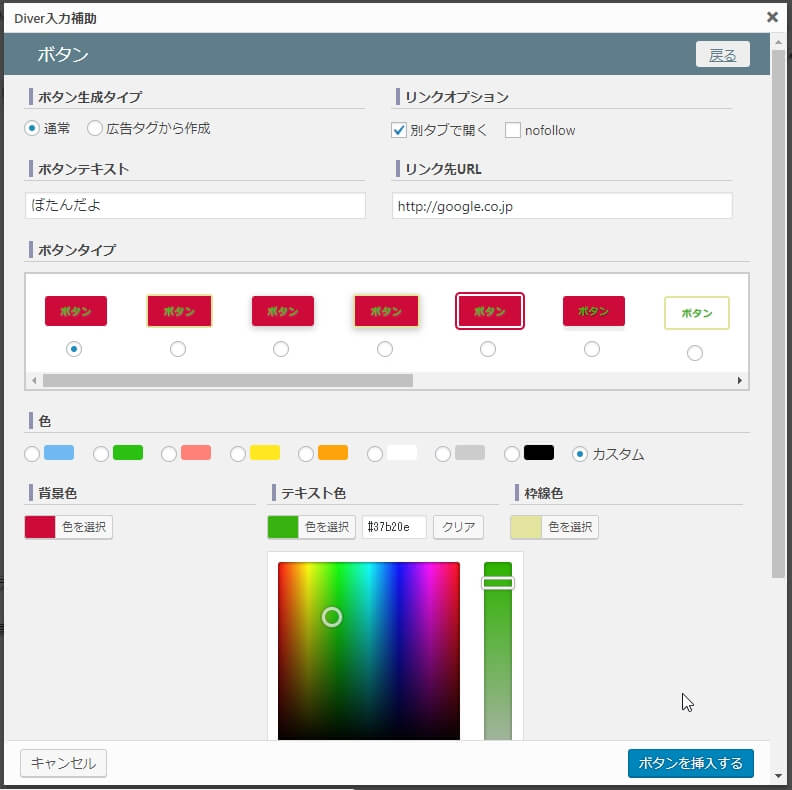The height and width of the screenshot is (790, 792).
Task: Select the black color preset
Action: pos(512,454)
